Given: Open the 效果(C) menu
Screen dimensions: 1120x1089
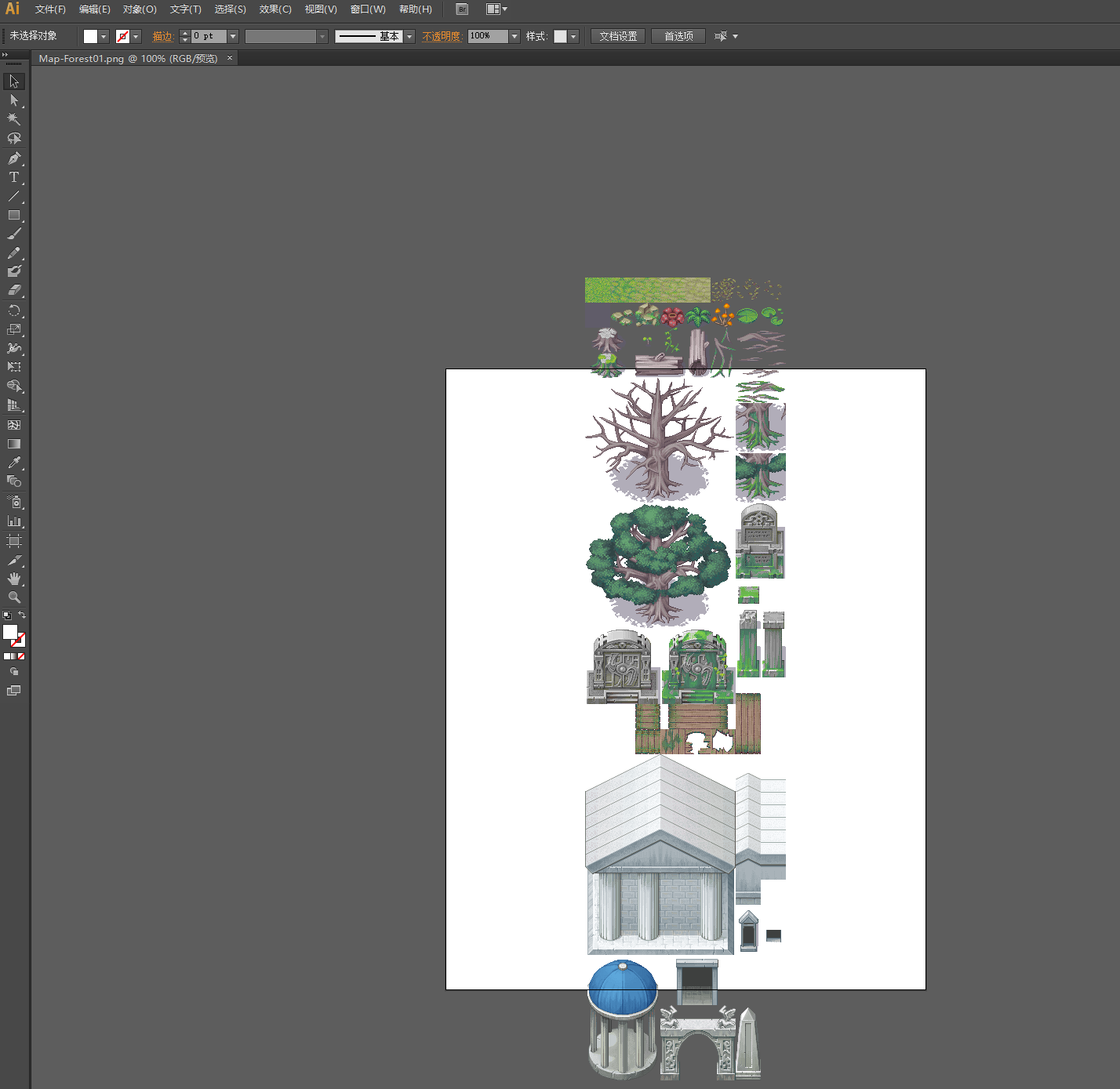Looking at the screenshot, I should click(275, 9).
